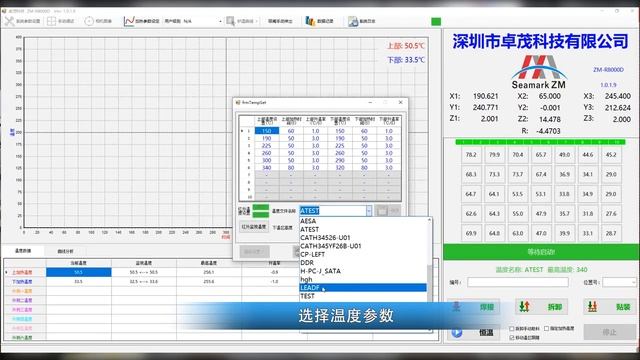Select highlighted 150 cell in dialog table

tap(267, 131)
